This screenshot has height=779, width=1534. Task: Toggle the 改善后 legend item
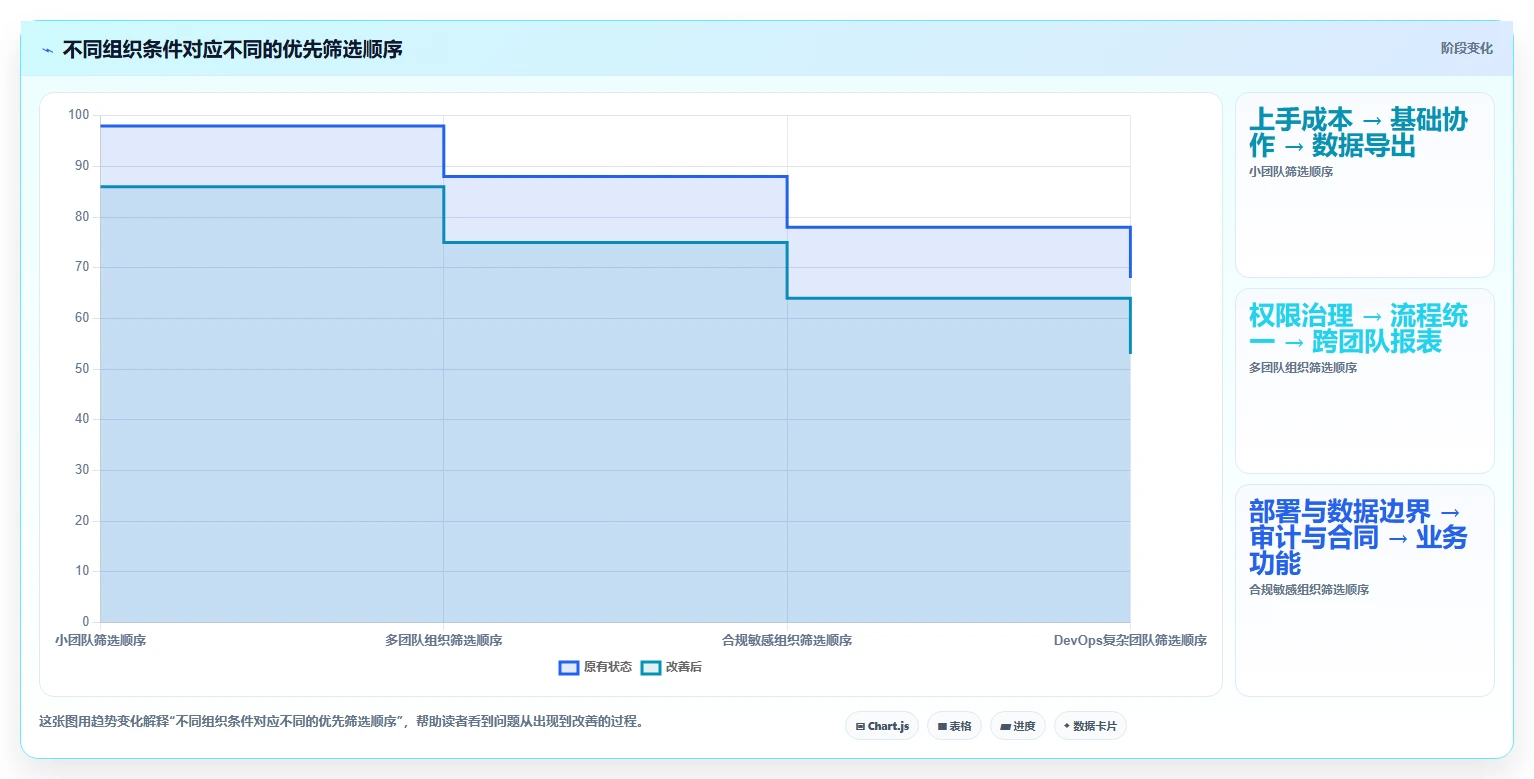[671, 667]
